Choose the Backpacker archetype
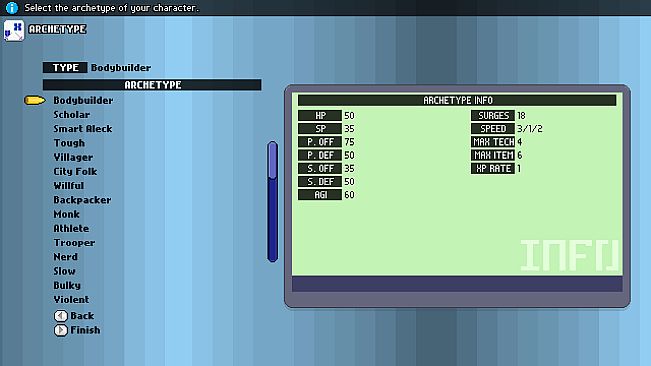This screenshot has width=651, height=366. 82,200
